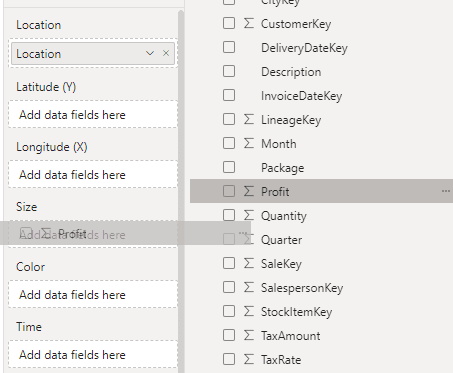Click the Color well label

point(30,267)
